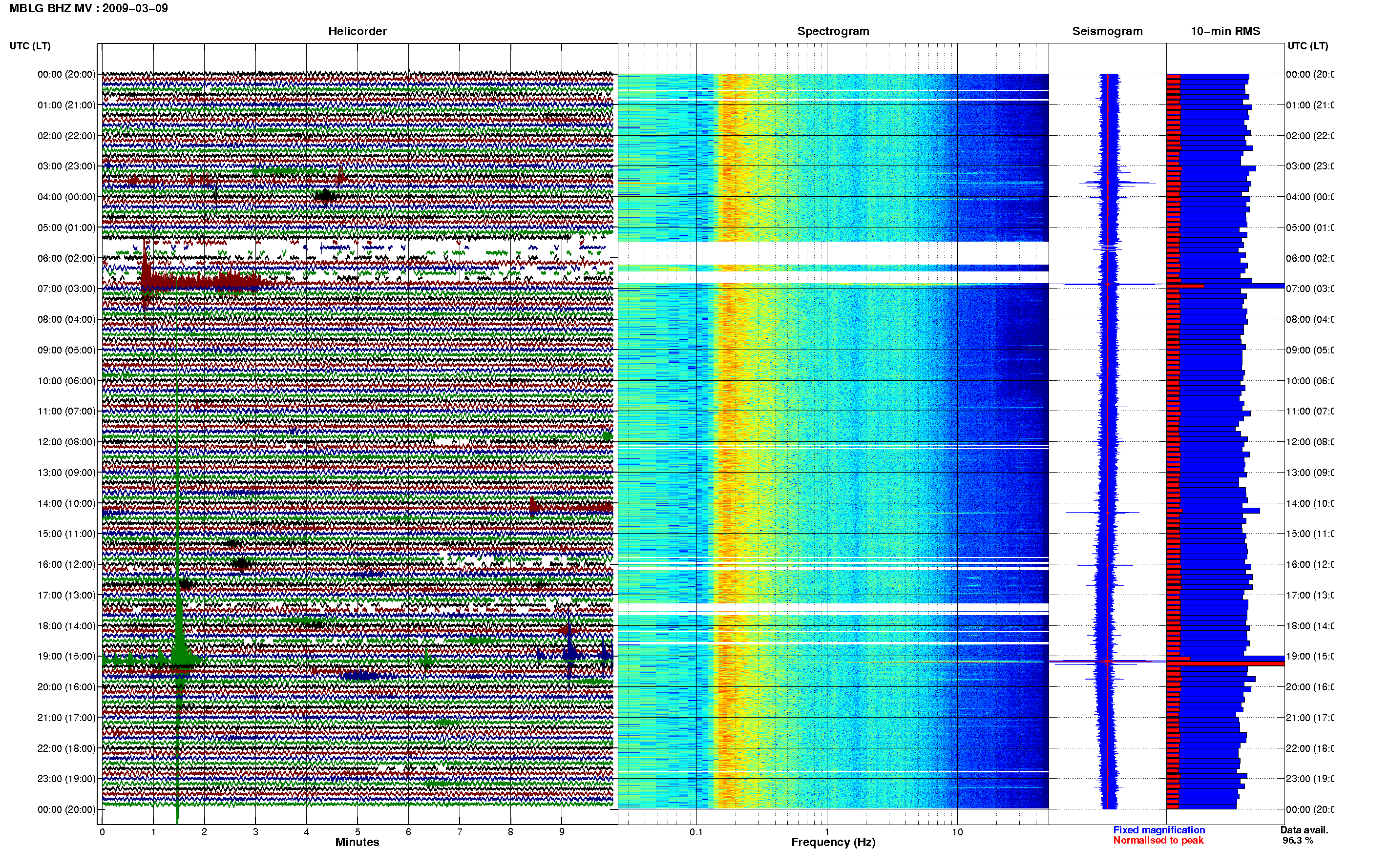Click the 0.1 frequency tick label

(696, 832)
